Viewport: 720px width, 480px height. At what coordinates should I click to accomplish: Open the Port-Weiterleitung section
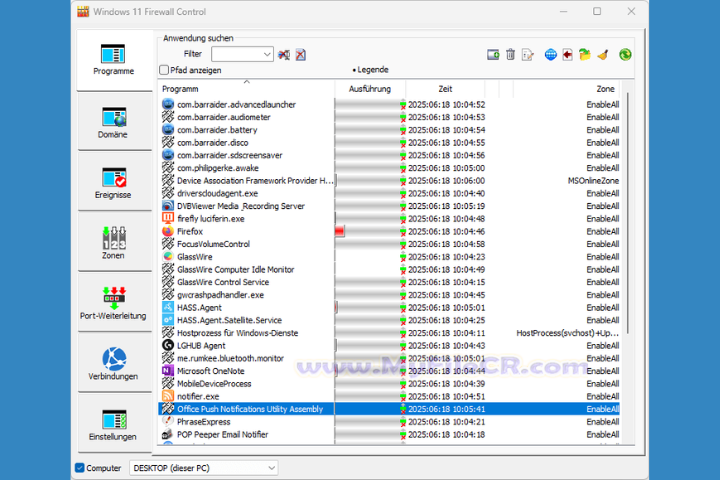[114, 303]
